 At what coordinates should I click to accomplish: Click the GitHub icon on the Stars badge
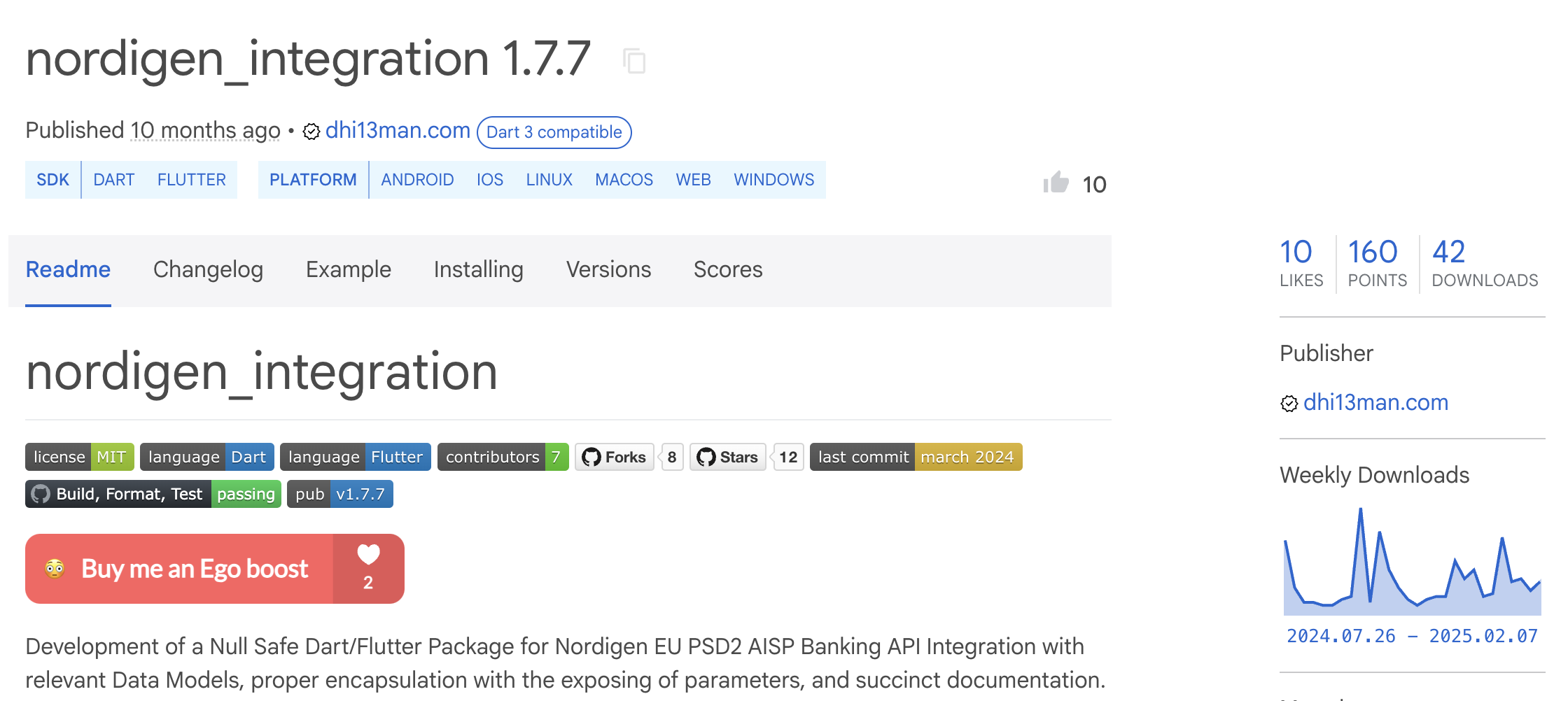(706, 457)
